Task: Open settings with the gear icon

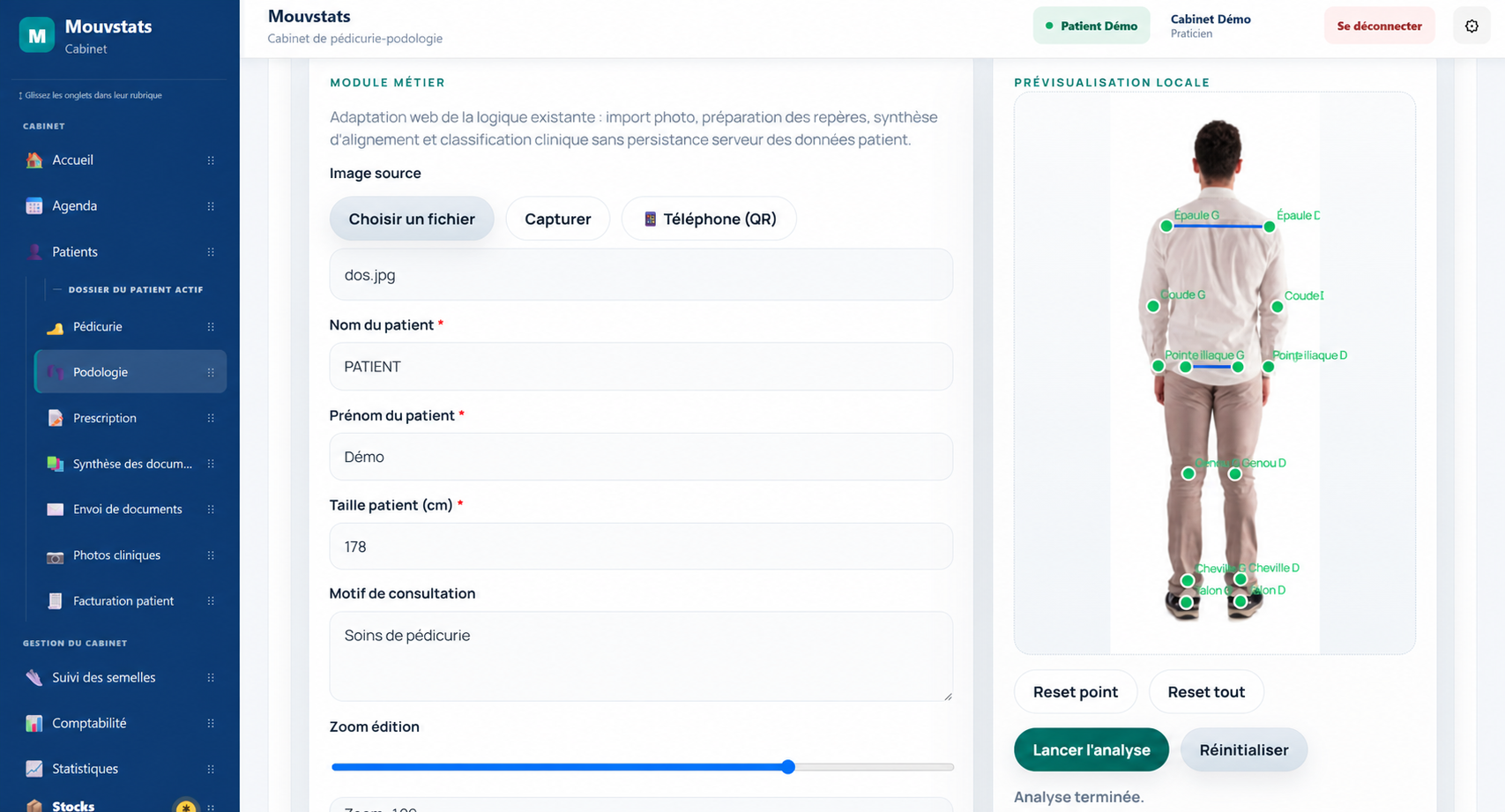Action: point(1471,26)
